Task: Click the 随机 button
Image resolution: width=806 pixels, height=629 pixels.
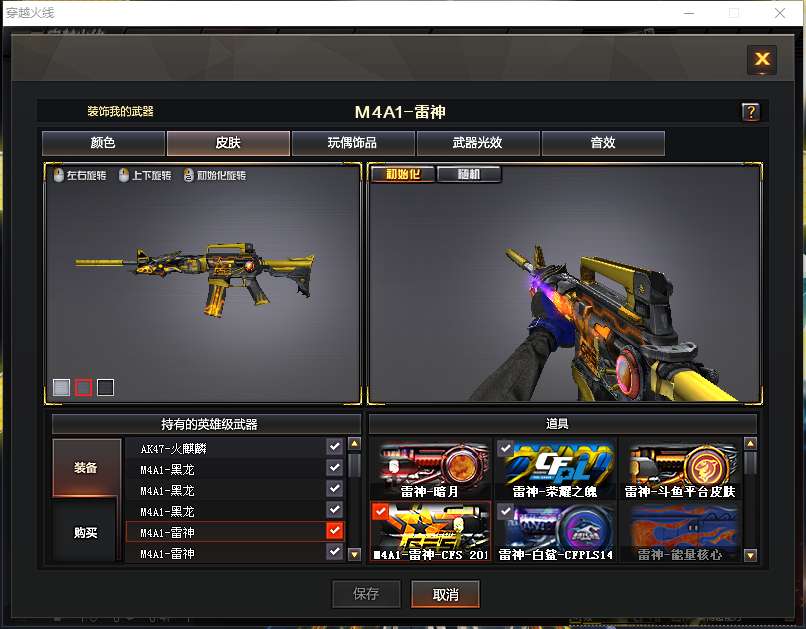Action: pyautogui.click(x=469, y=174)
